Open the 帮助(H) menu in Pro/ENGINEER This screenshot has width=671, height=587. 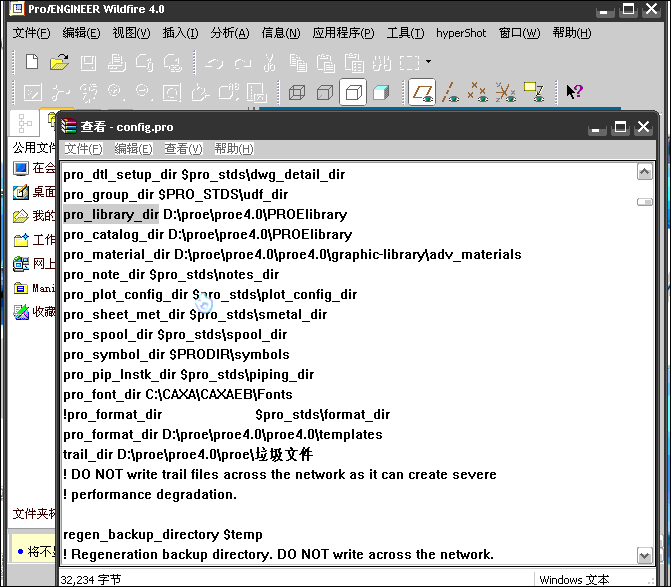tap(572, 33)
